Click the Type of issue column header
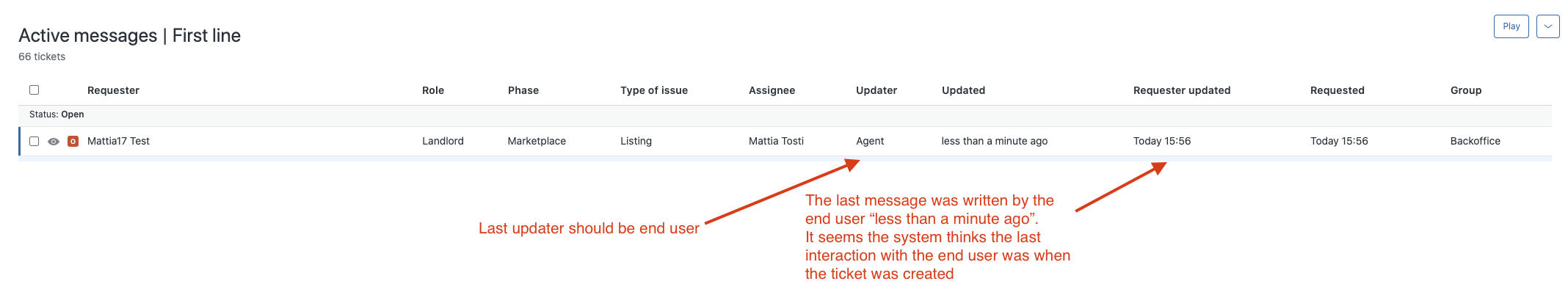This screenshot has height=306, width=1568. [654, 90]
